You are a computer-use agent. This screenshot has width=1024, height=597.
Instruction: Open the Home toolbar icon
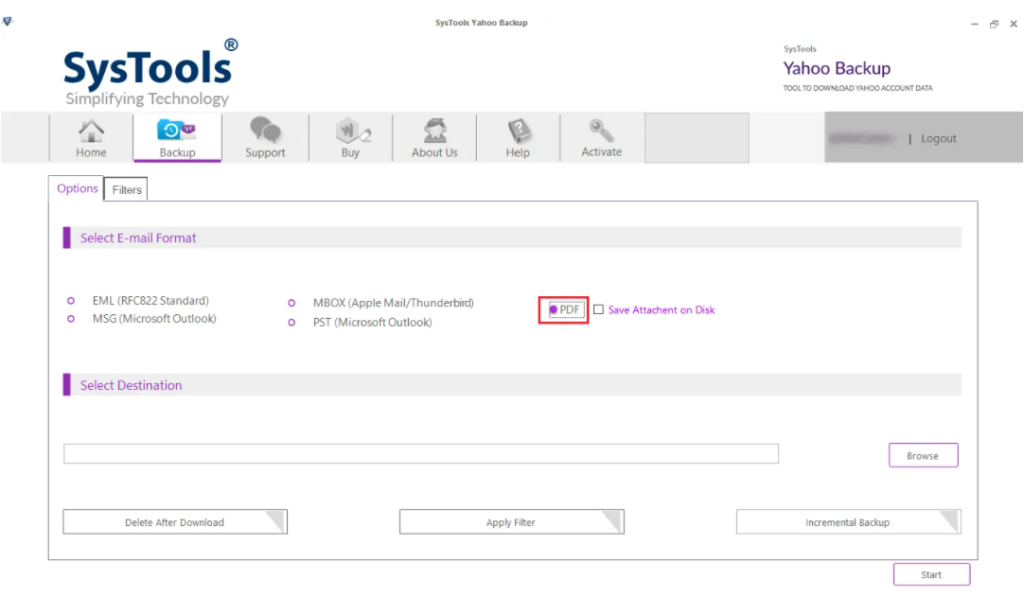point(91,138)
